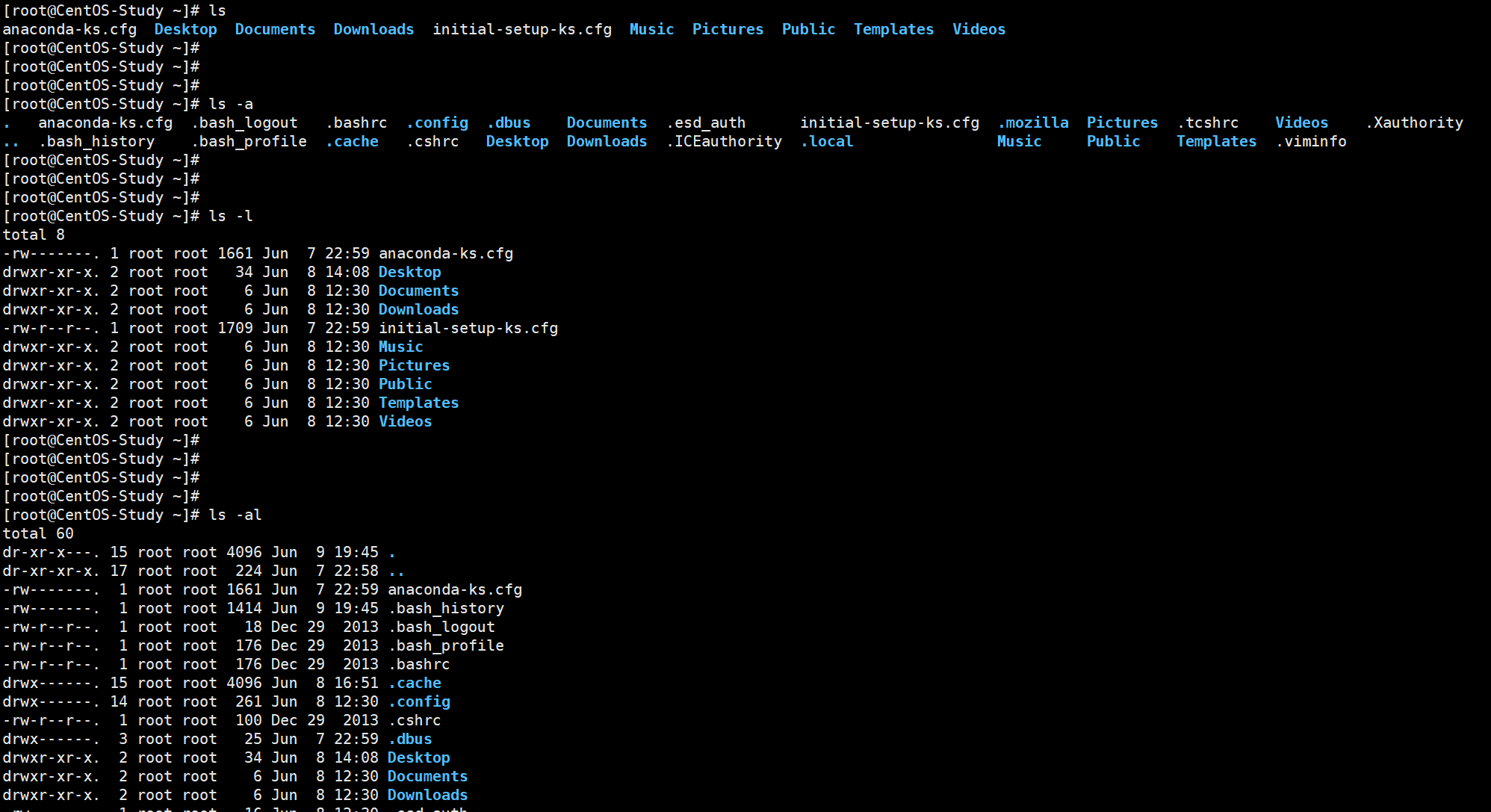This screenshot has width=1491, height=812.
Task: Click .config in the ls -al listing
Action: [419, 701]
